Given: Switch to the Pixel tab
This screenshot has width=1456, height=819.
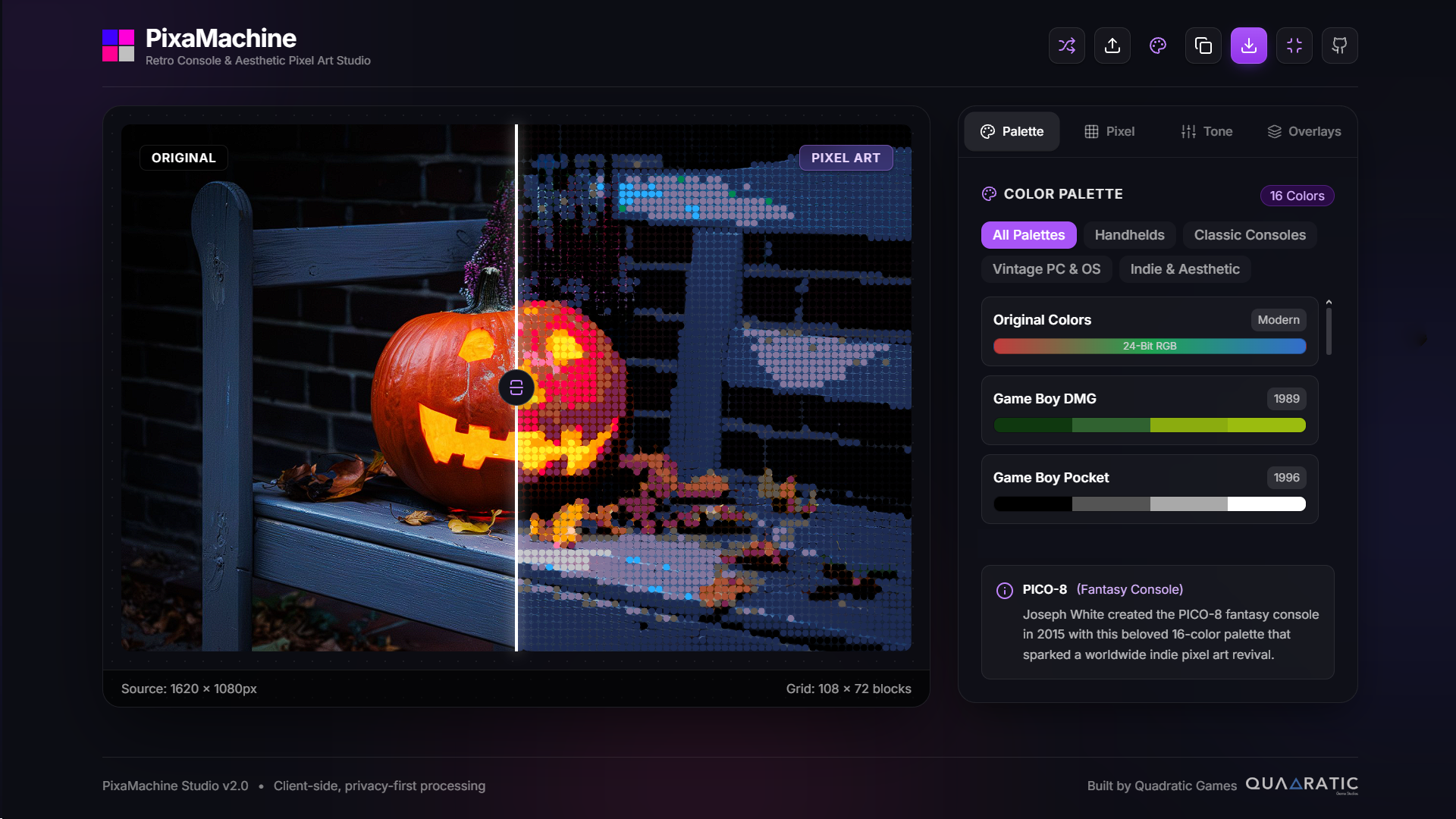Looking at the screenshot, I should tap(1109, 131).
